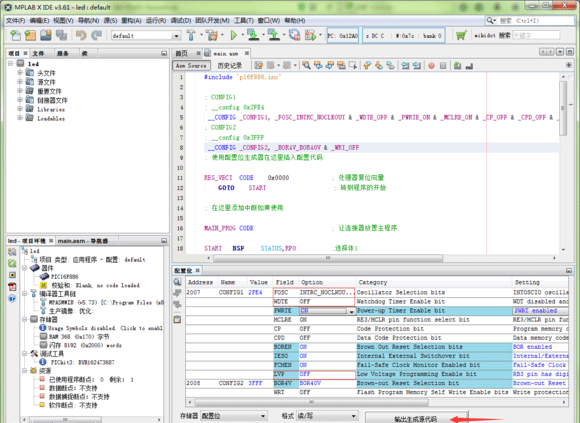
Task: Save all files using toolbar icon
Action: click(x=61, y=35)
